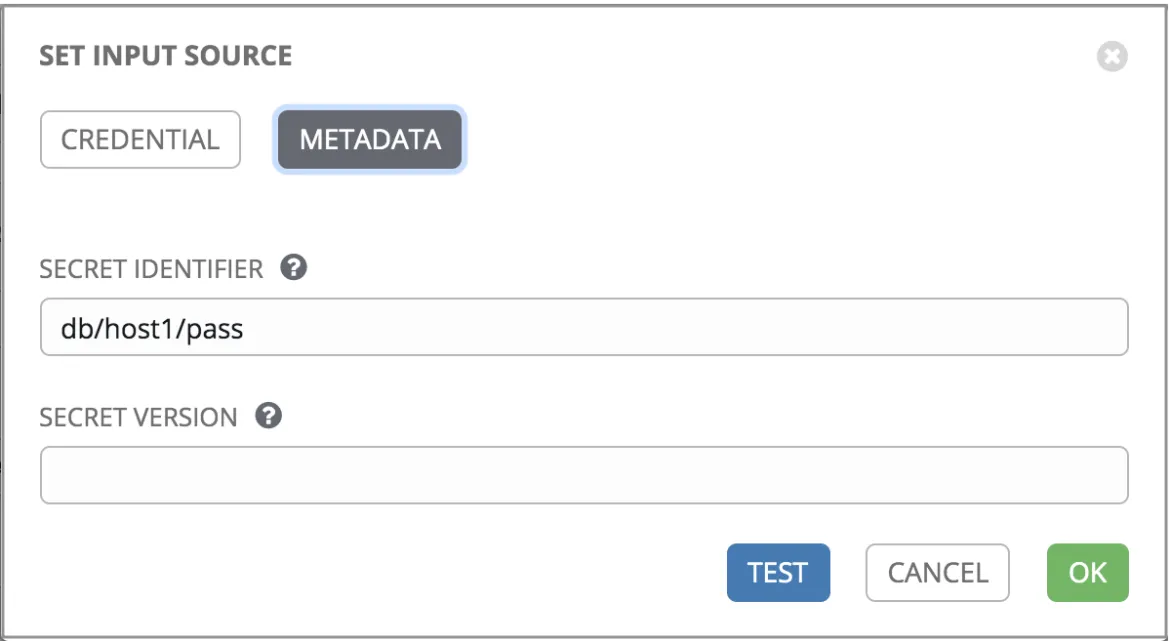Confirm with the green OK button
Viewport: 1170px width, 641px height.
pos(1087,572)
